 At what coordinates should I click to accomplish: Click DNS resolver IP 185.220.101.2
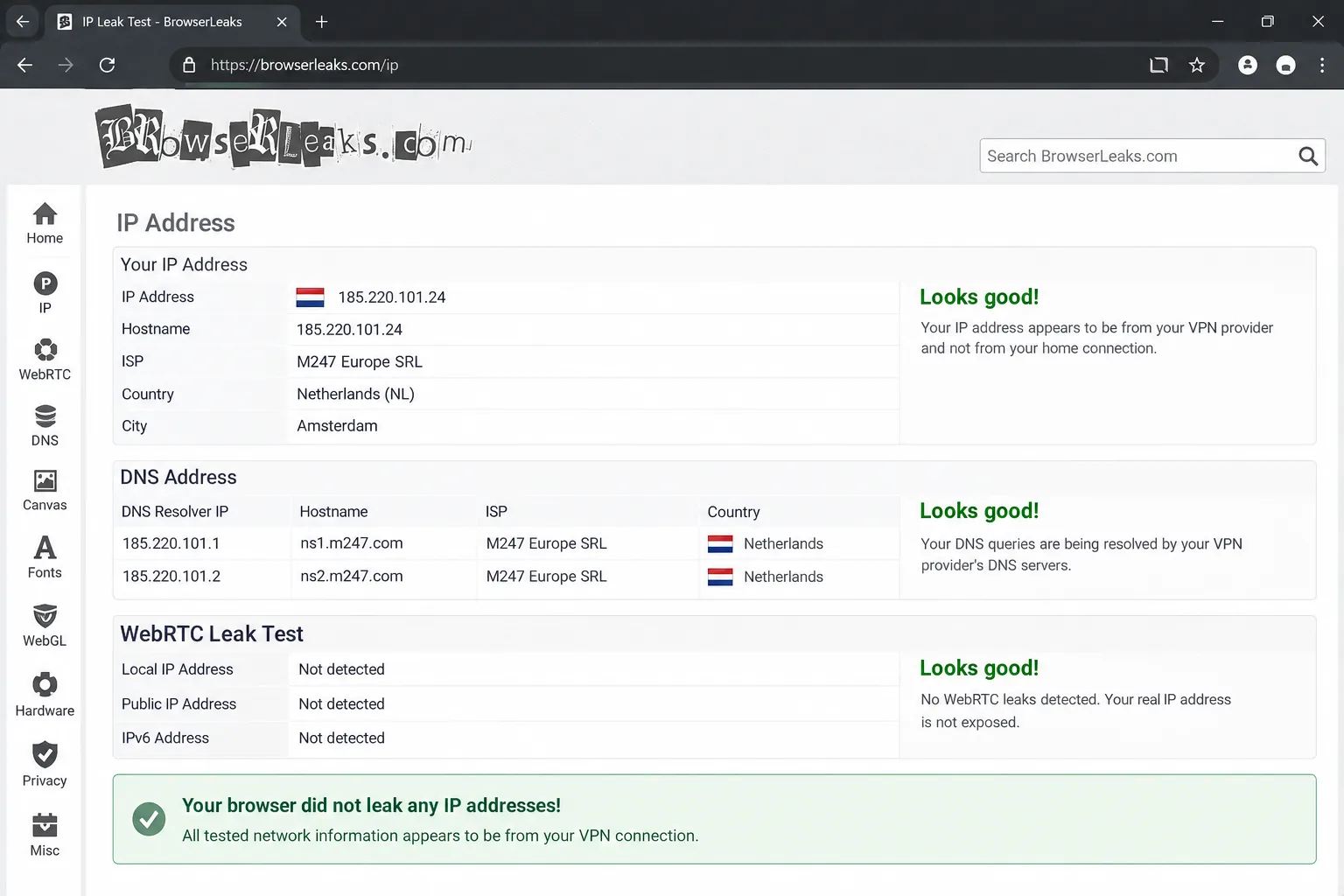(171, 577)
